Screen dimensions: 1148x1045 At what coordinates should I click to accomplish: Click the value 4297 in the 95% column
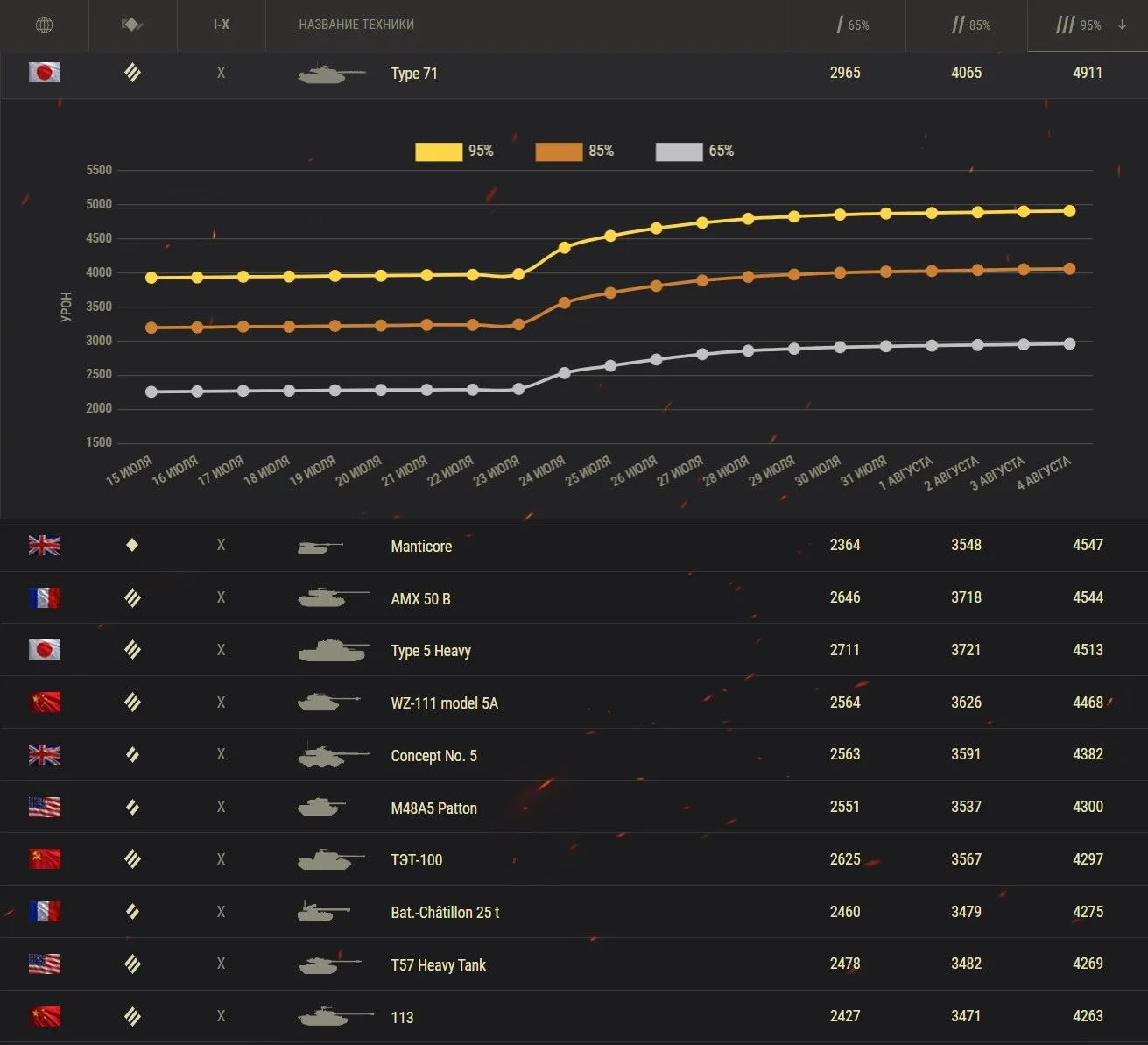pyautogui.click(x=1088, y=859)
